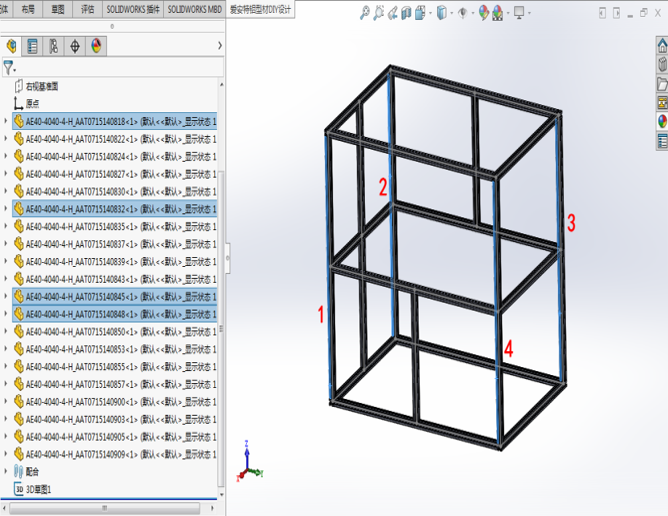
Task: Open the FeatureManager design tree tab
Action: pos(12,47)
